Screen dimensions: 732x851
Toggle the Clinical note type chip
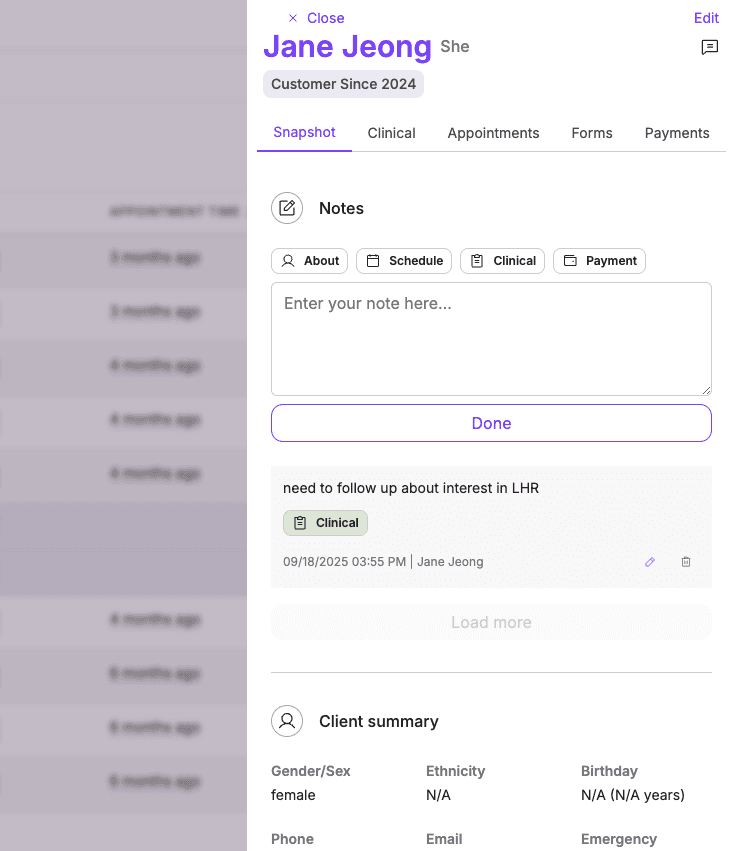(502, 260)
